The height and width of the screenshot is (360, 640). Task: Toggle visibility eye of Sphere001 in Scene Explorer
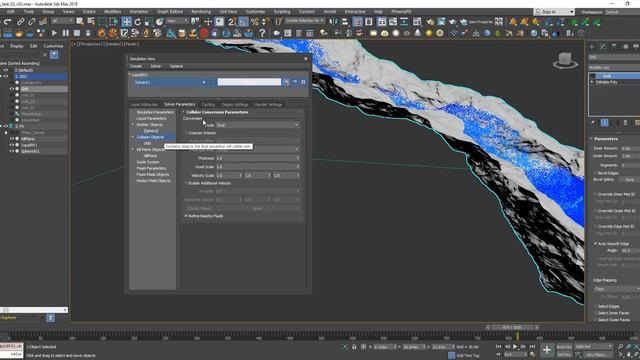pyautogui.click(x=12, y=151)
